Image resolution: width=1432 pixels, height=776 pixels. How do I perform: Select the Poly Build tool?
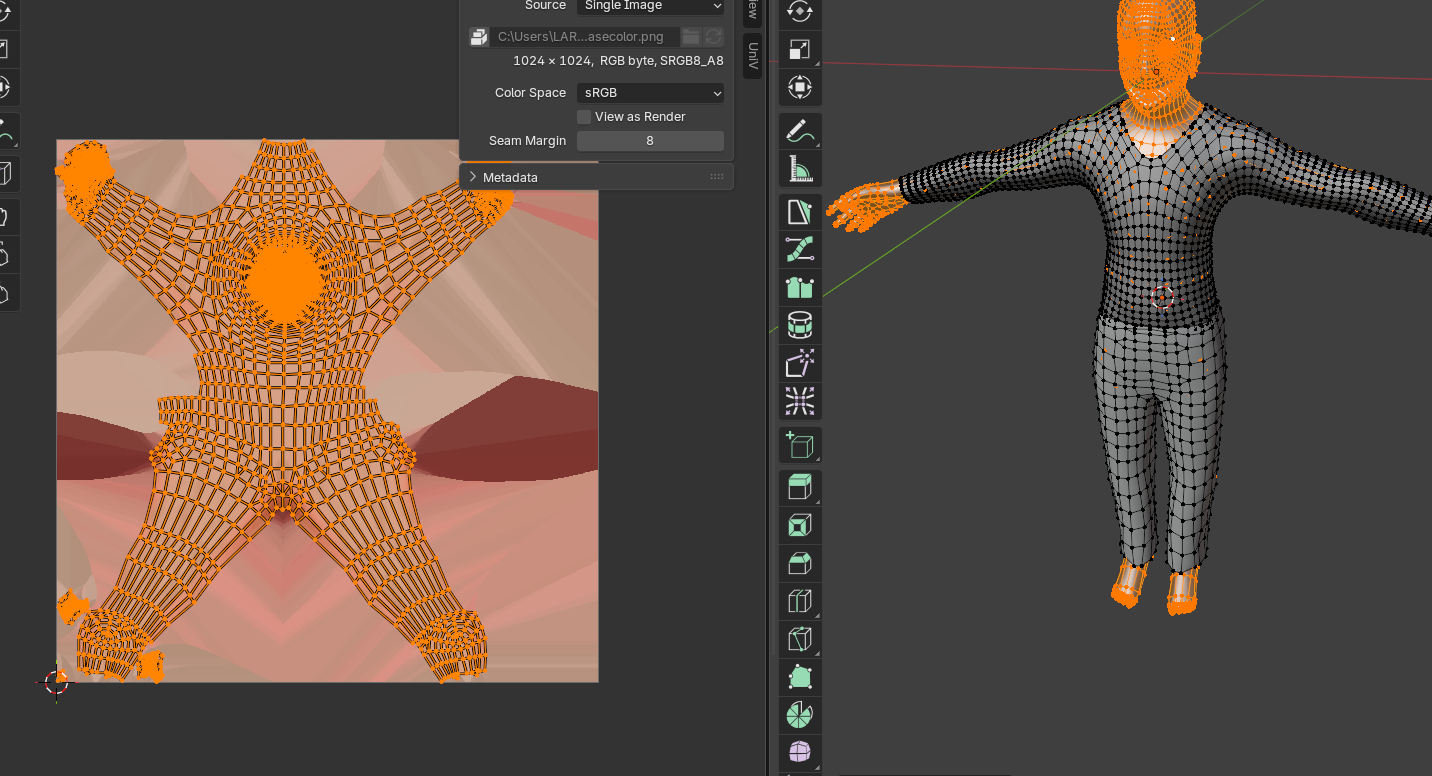[800, 677]
